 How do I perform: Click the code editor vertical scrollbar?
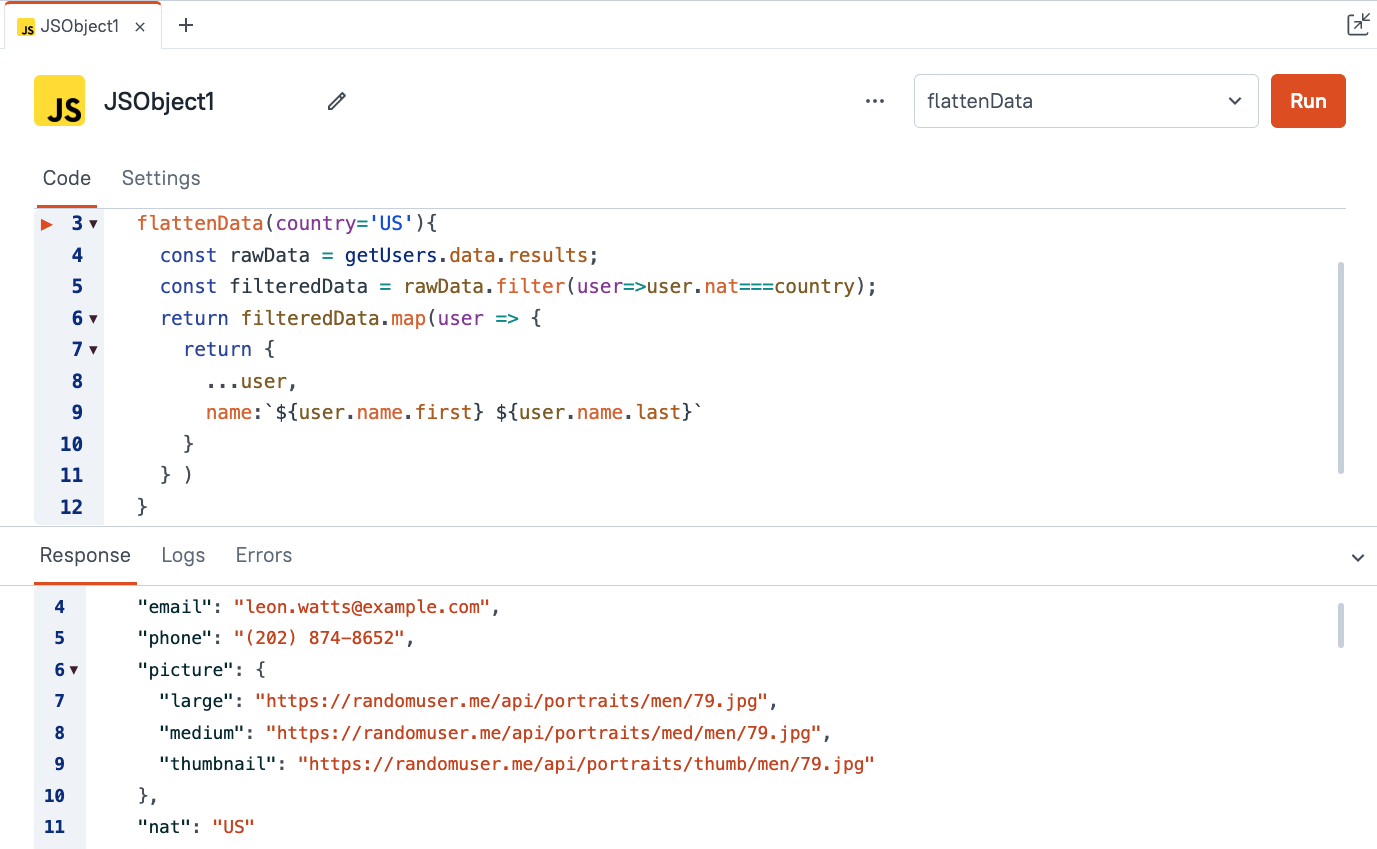pos(1340,367)
